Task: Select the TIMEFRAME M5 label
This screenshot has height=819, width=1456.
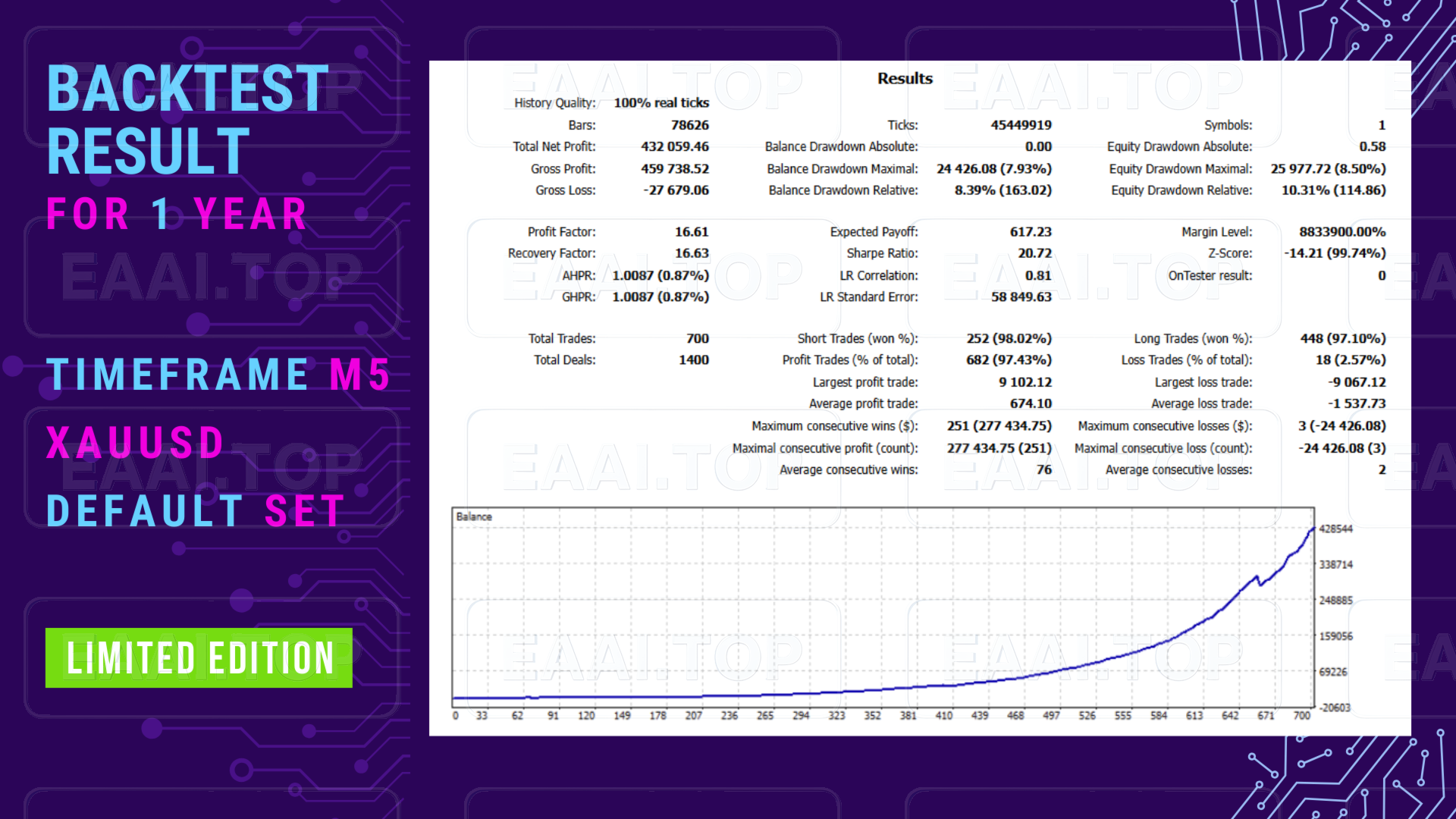Action: point(220,374)
